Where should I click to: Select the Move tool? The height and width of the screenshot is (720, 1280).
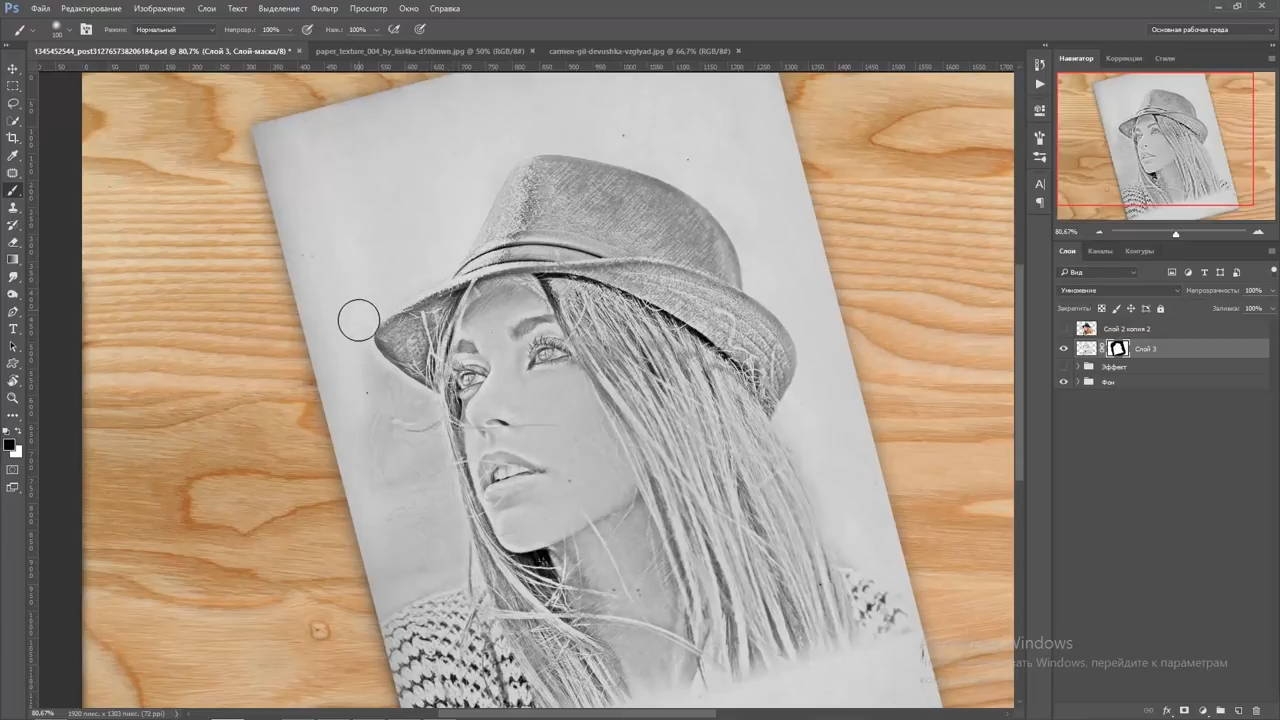pos(13,69)
